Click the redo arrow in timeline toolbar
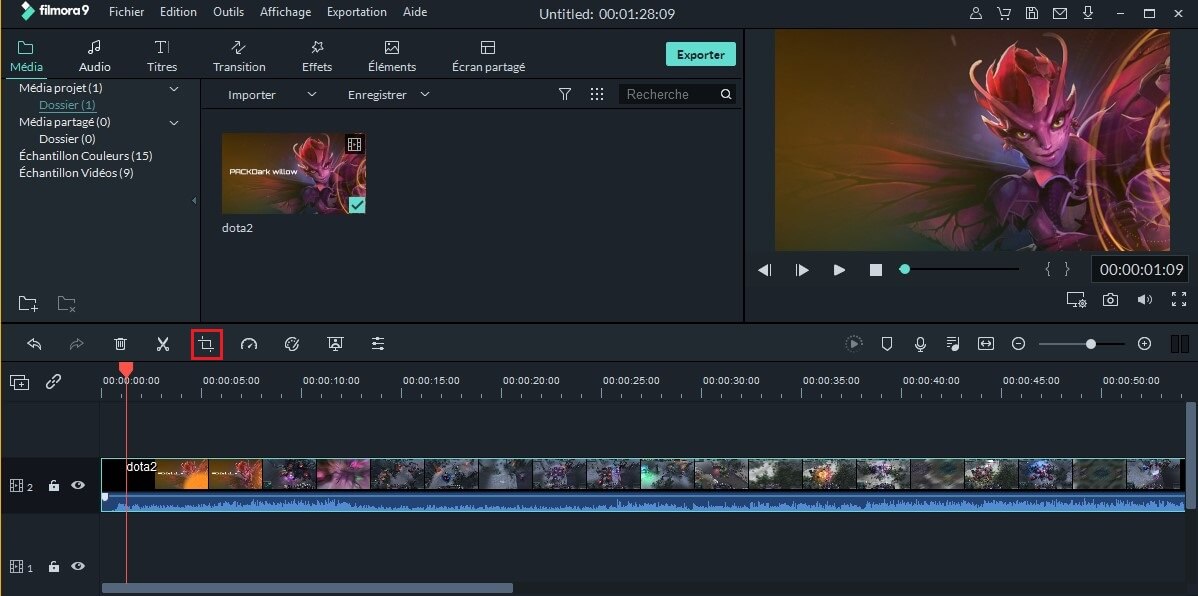Image resolution: width=1198 pixels, height=596 pixels. [x=76, y=344]
